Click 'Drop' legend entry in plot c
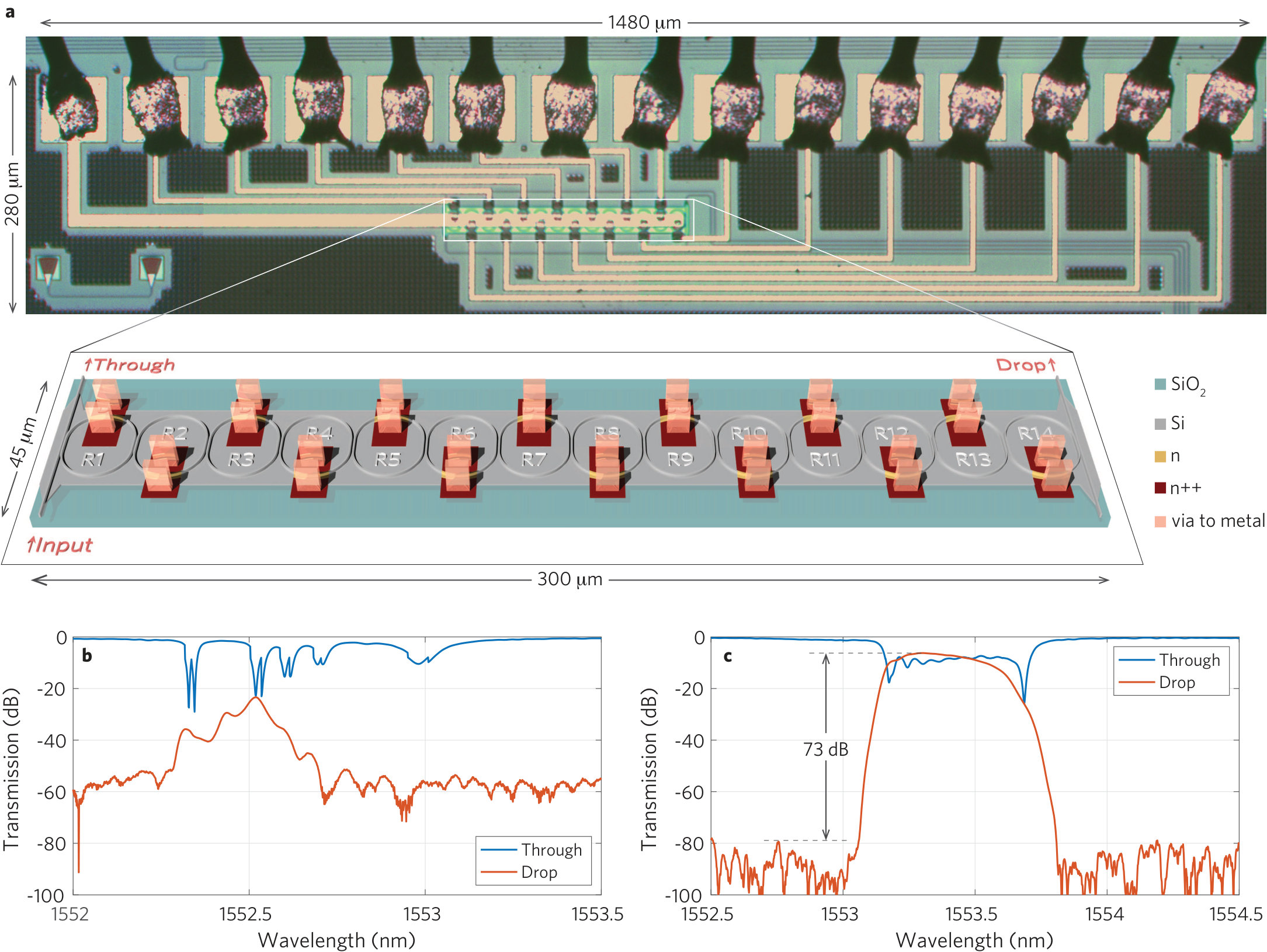Screen dimensions: 1267x952 pyautogui.click(x=1157, y=682)
